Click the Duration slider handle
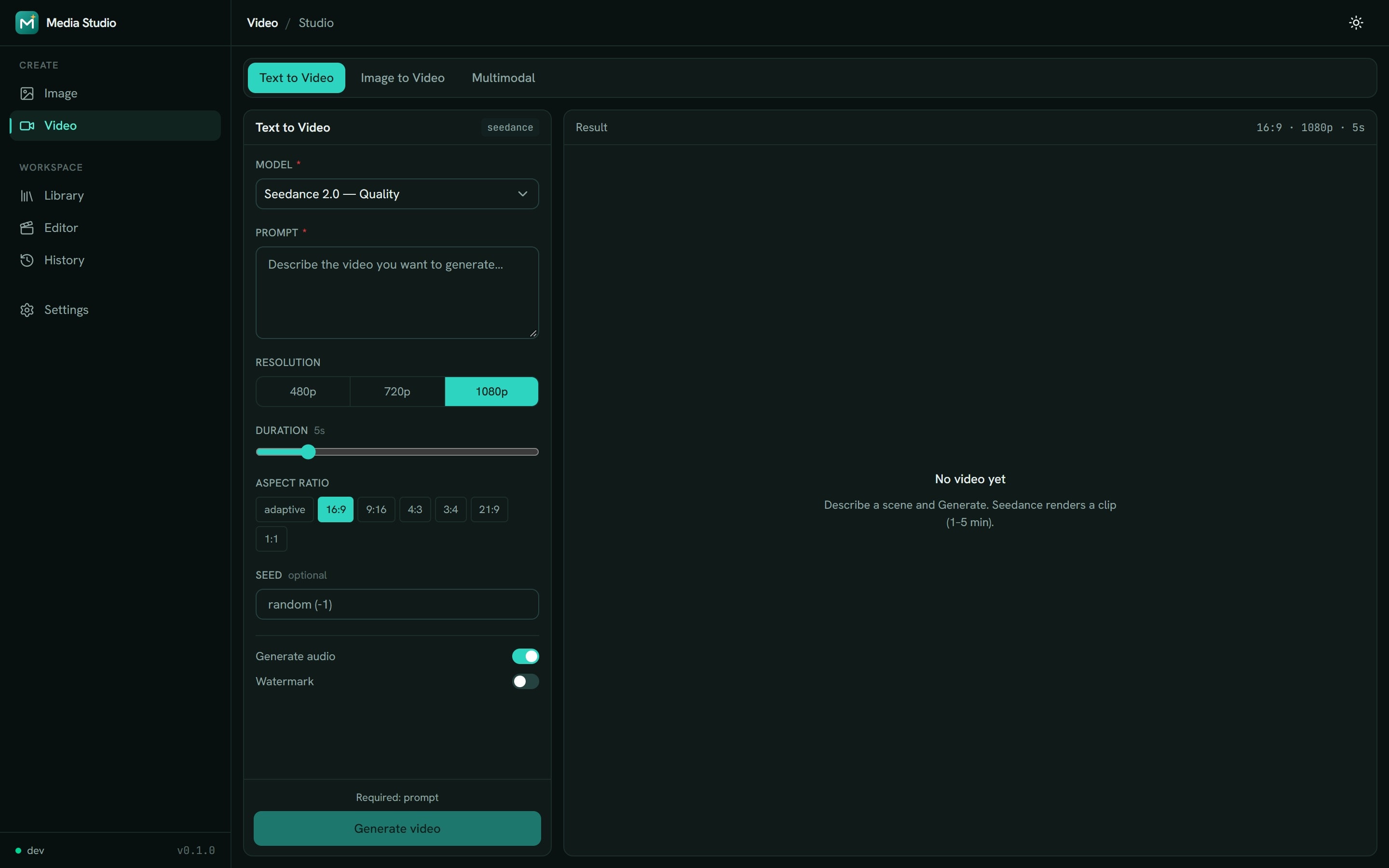This screenshot has height=868, width=1389. tap(308, 452)
